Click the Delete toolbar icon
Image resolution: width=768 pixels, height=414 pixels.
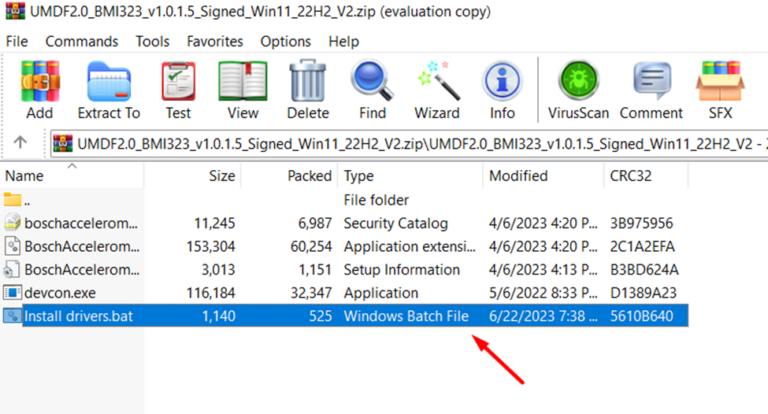308,88
